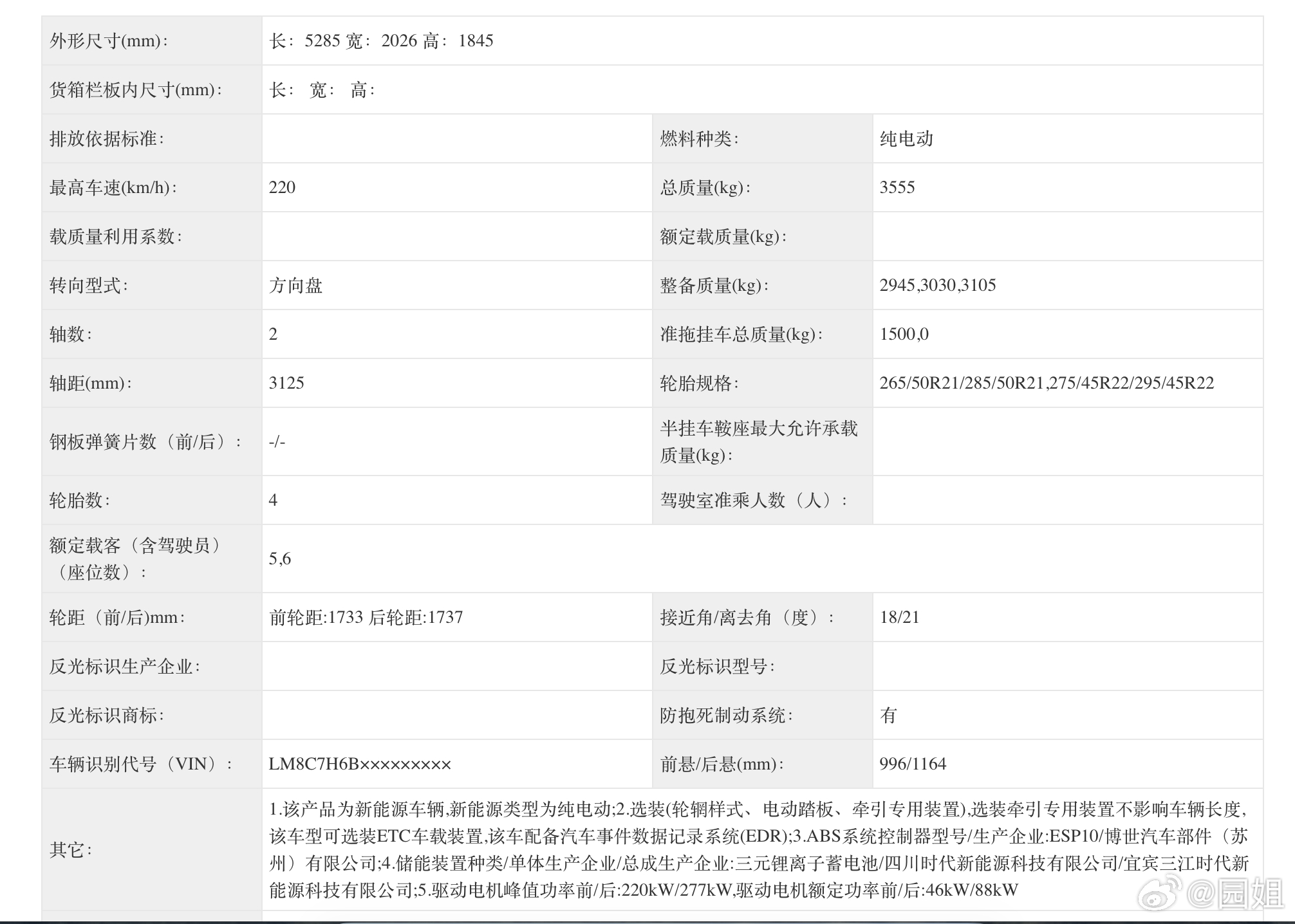The width and height of the screenshot is (1295, 924).
Task: Click the 燃料种类 value 纯电动
Action: [x=906, y=139]
